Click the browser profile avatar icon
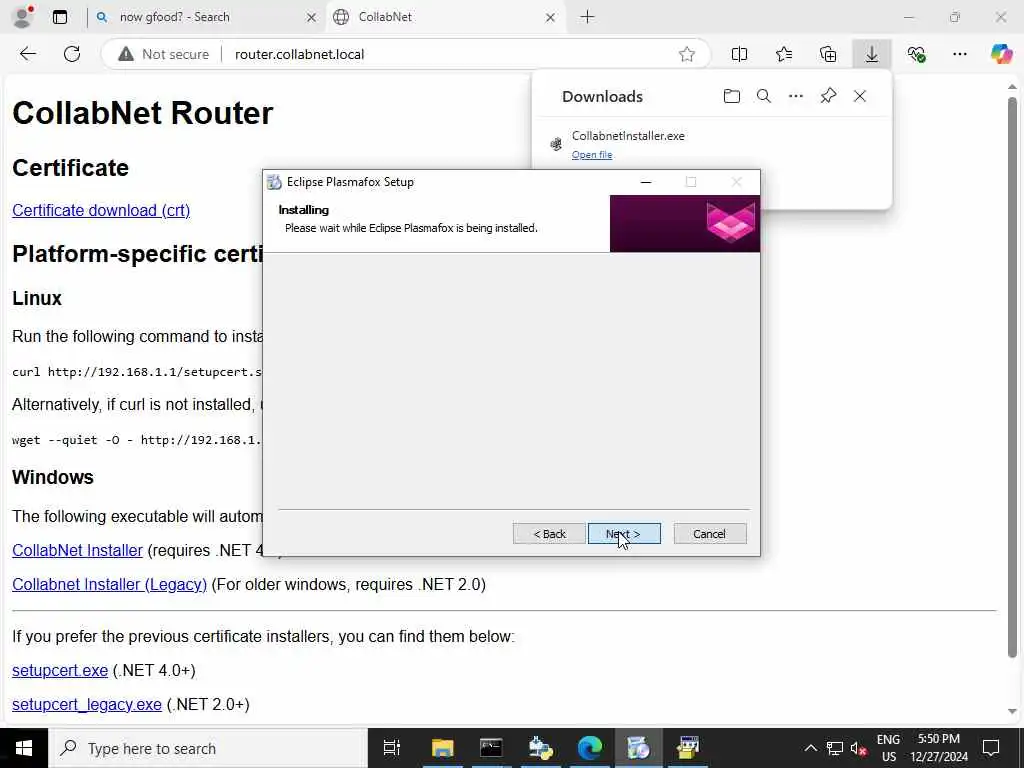The image size is (1024, 768). click(23, 17)
